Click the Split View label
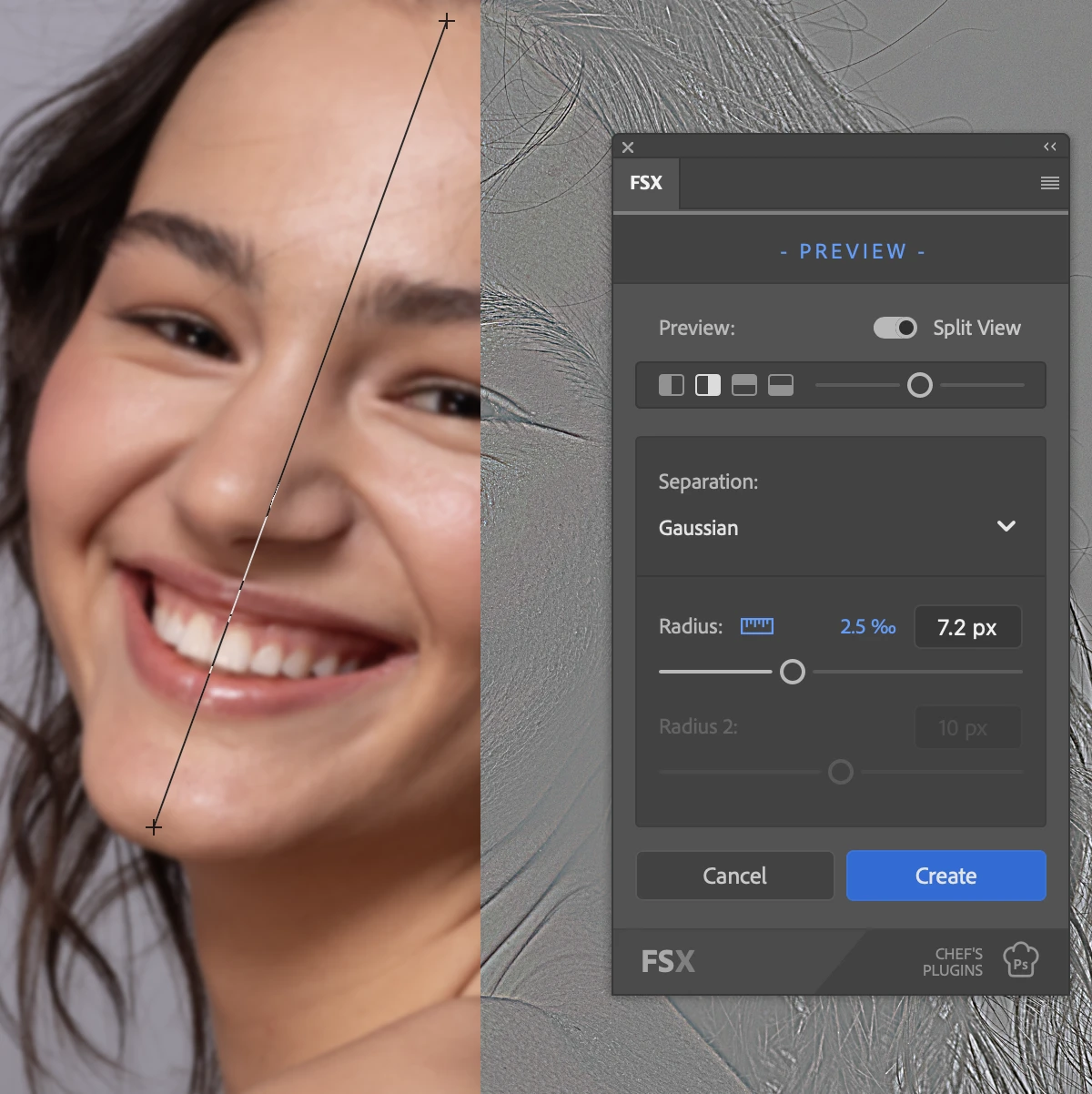Image resolution: width=1092 pixels, height=1094 pixels. point(976,328)
